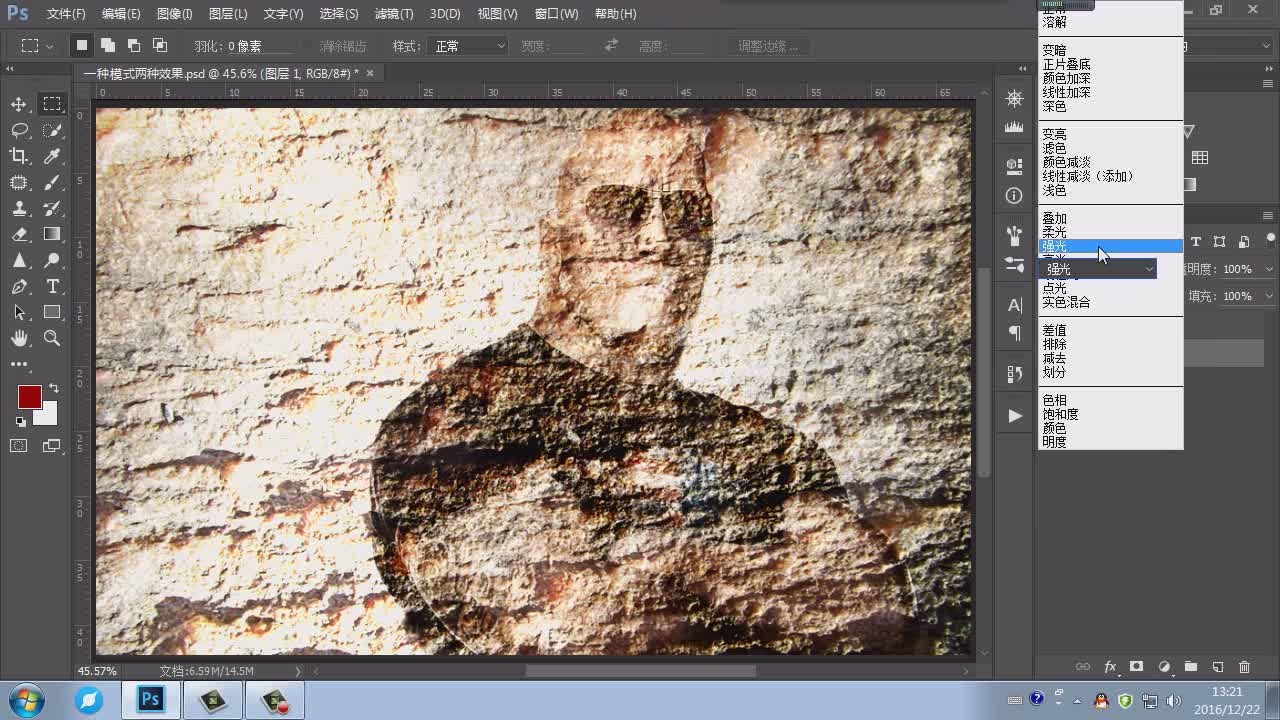Screen dimensions: 1280x720
Task: Open the Navigator panel wheel icon
Action: (1014, 98)
